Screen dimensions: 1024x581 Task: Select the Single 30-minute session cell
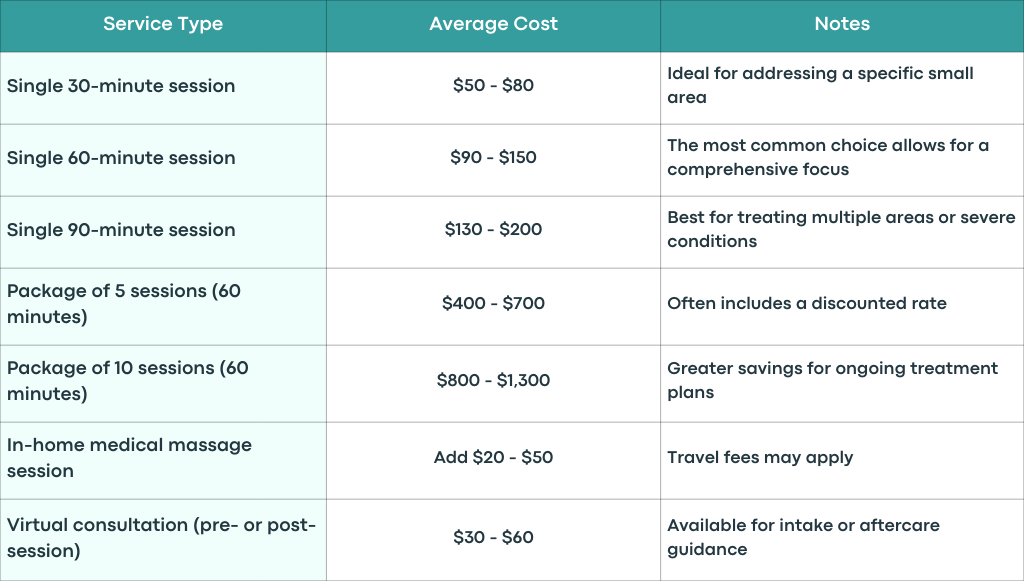[163, 88]
